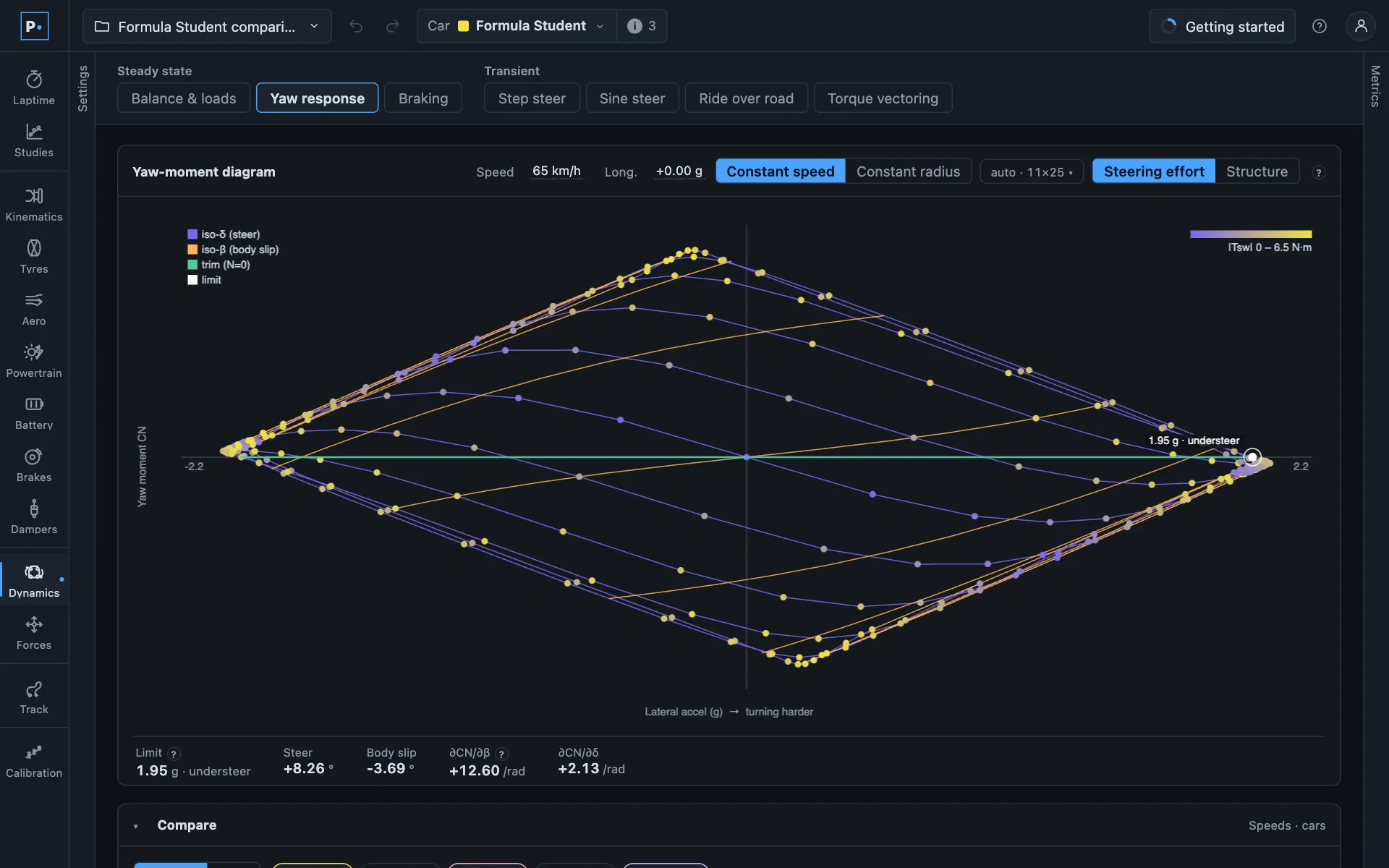This screenshot has width=1389, height=868.
Task: Open the Forces section
Action: click(x=34, y=633)
